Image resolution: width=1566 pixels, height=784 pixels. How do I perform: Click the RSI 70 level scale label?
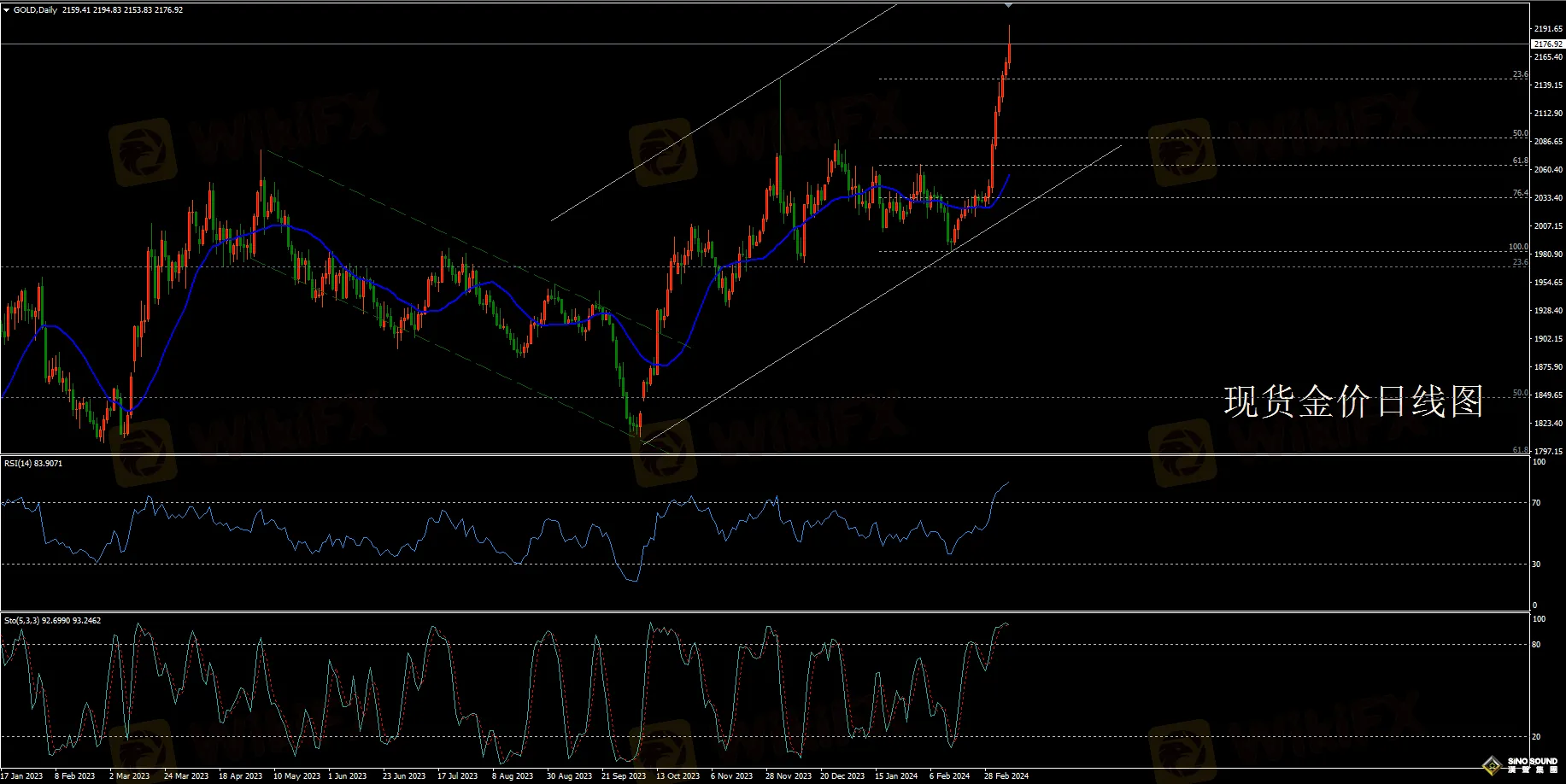[x=1536, y=503]
